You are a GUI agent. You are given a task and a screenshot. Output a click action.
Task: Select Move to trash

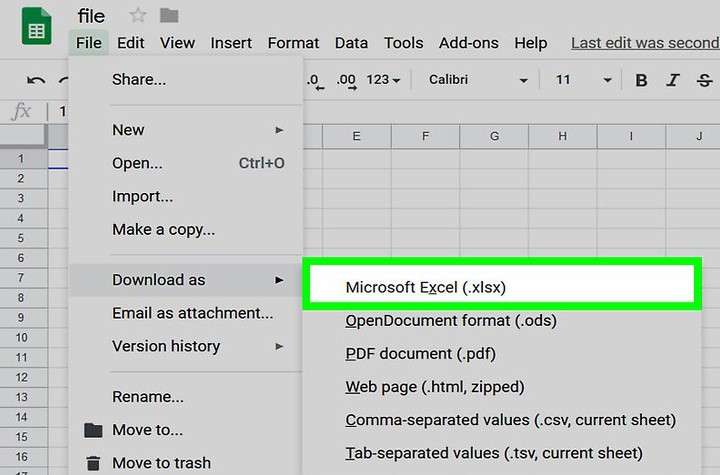click(186, 463)
